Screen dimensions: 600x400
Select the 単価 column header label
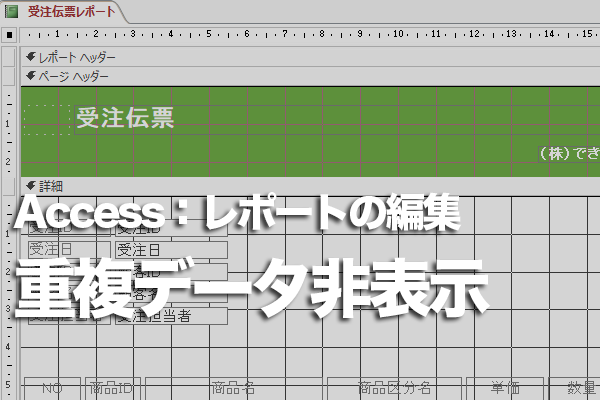point(505,389)
